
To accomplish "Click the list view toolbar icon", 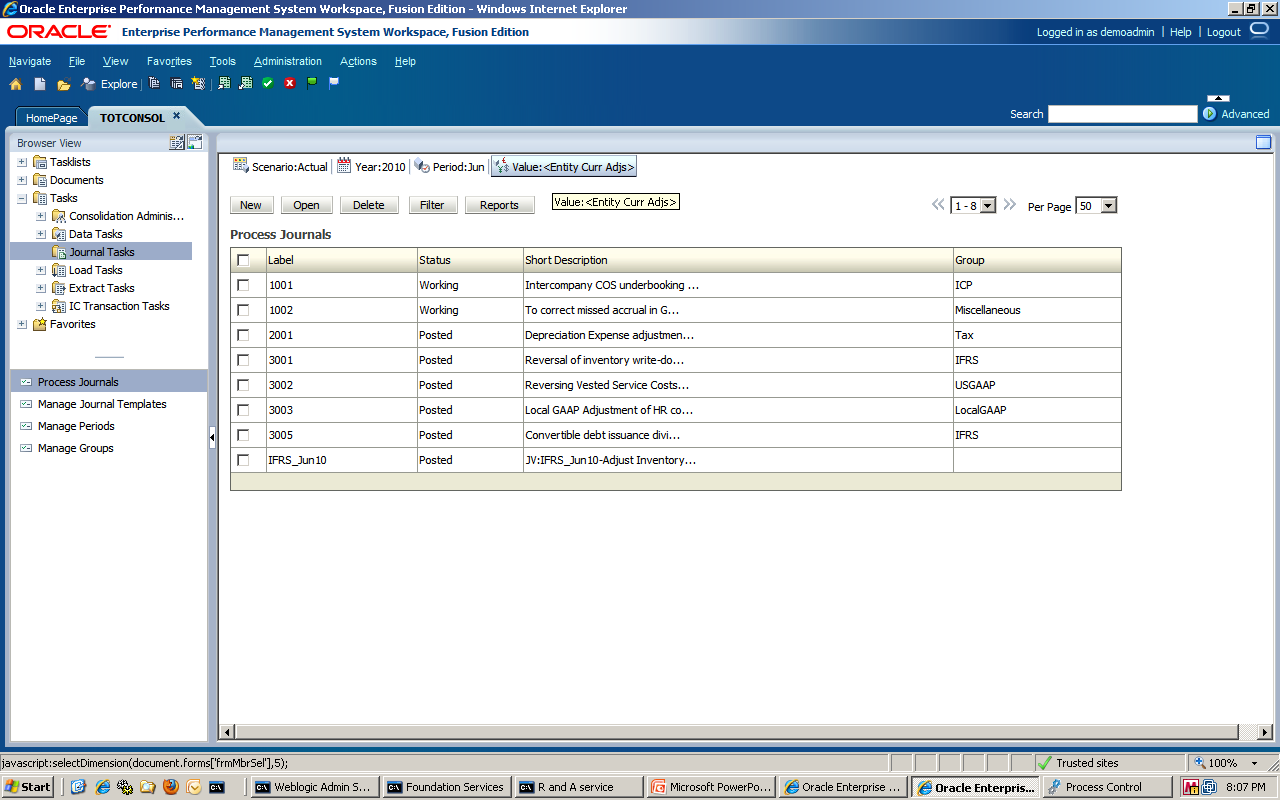I will (176, 83).
